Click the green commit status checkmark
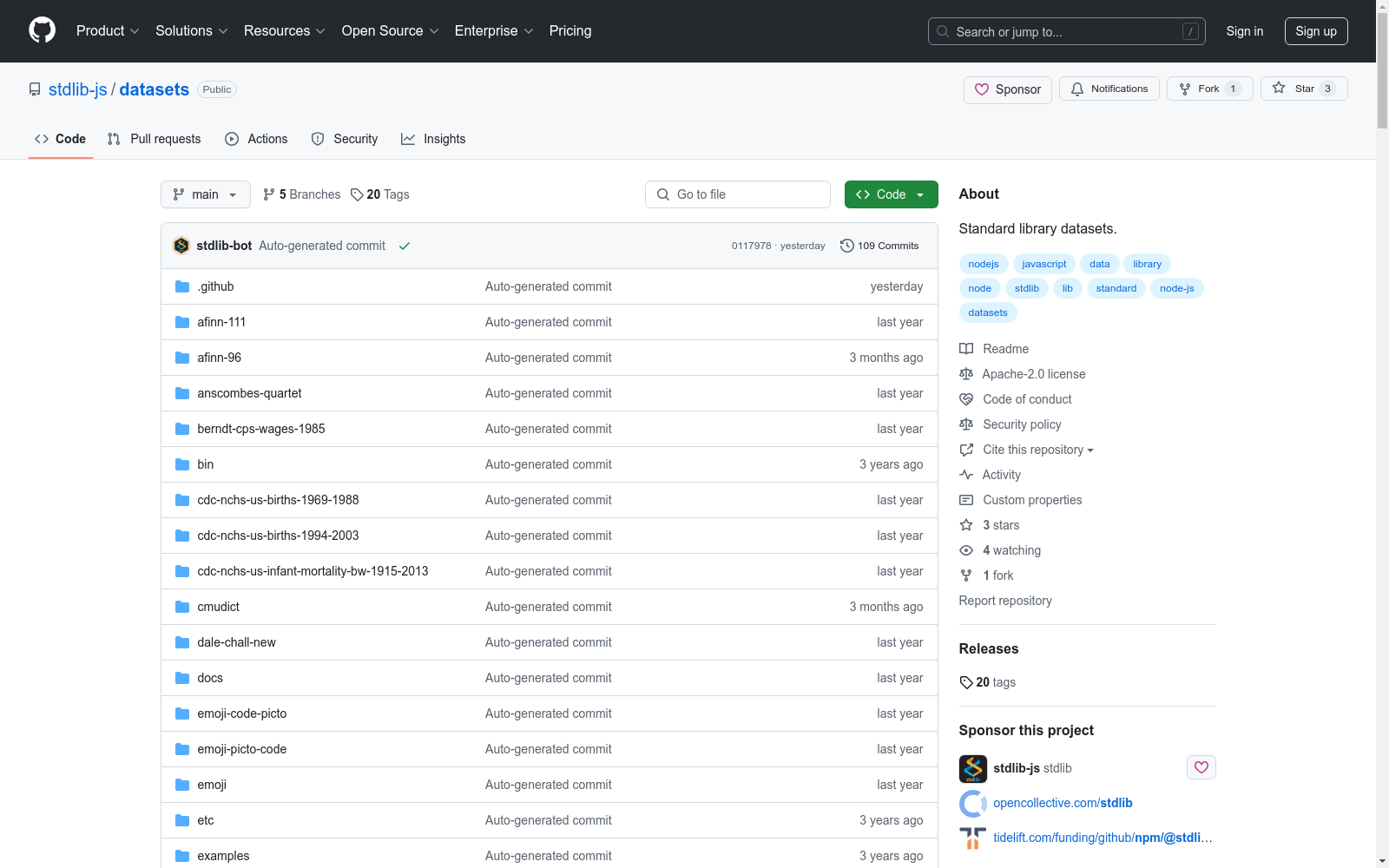Screen dimensions: 1389x868 point(405,246)
